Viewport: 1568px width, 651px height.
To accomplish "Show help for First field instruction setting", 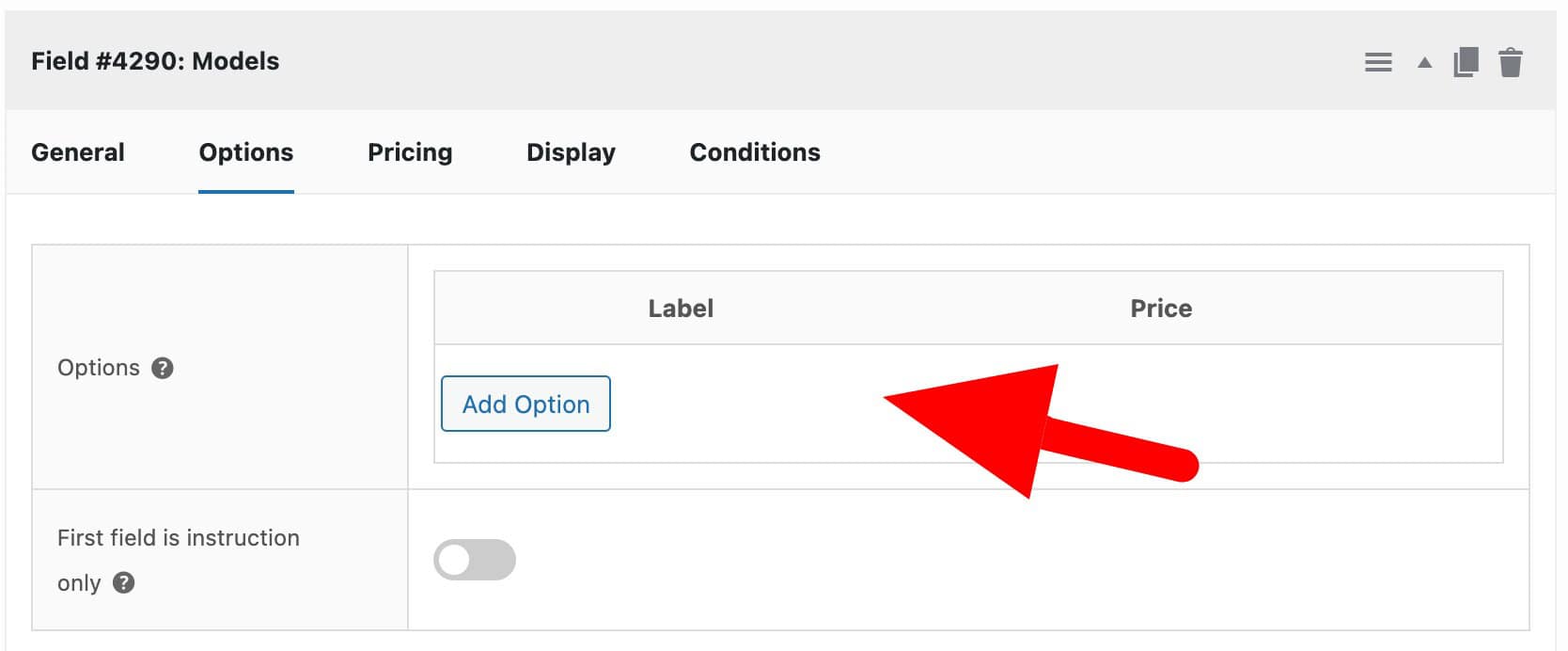I will [x=123, y=583].
